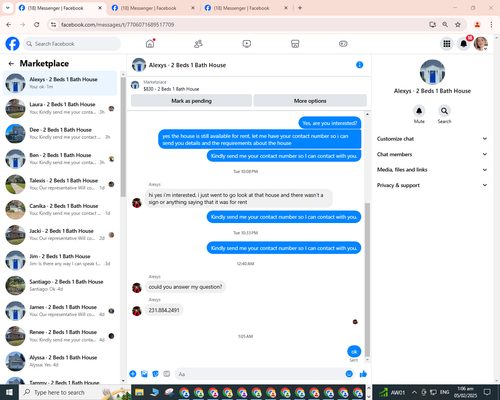This screenshot has width=500, height=400.
Task: Expand Privacy & support section
Action: [432, 185]
